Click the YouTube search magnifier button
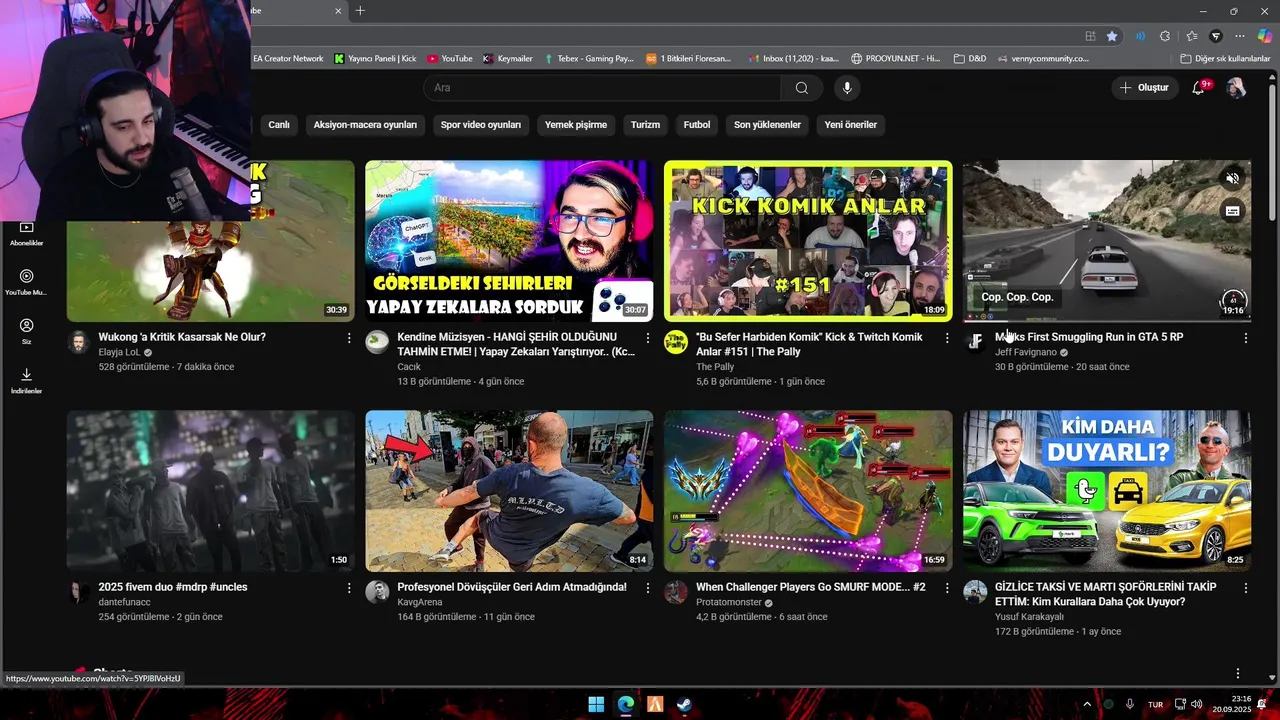The width and height of the screenshot is (1280, 720). 802,88
